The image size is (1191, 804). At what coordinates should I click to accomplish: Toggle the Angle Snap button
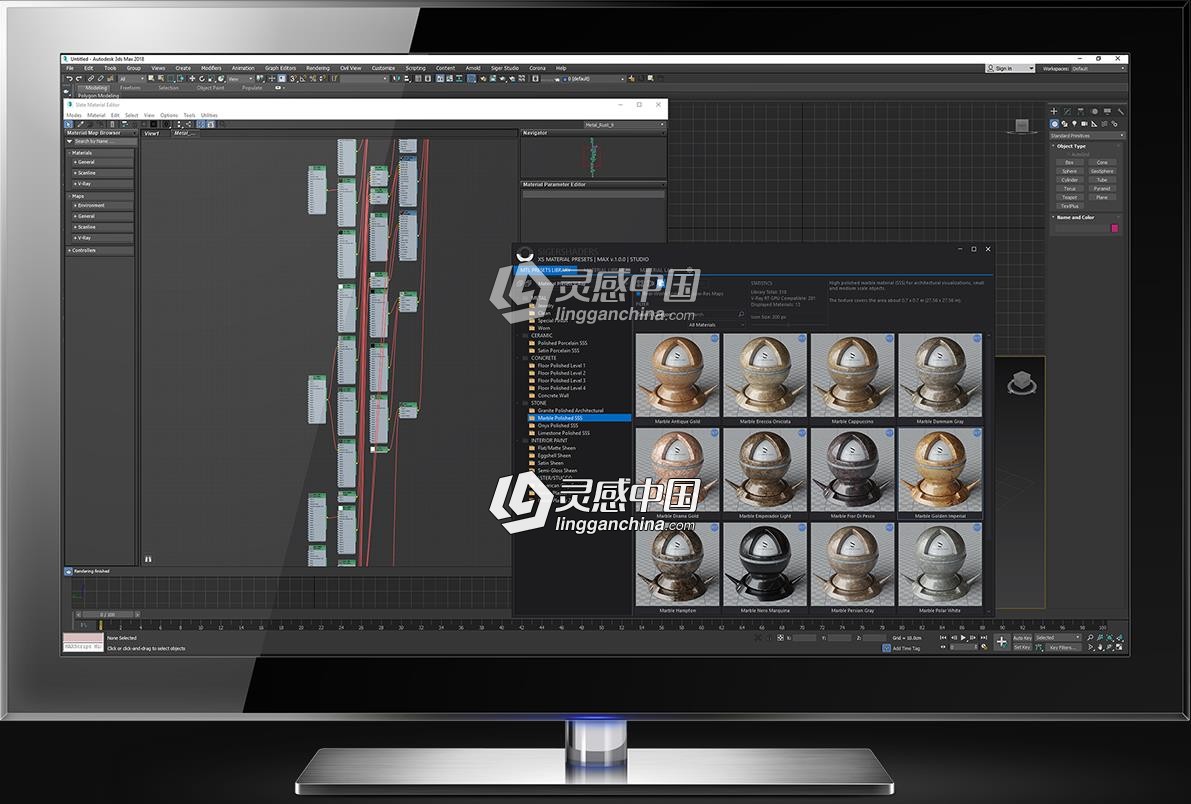click(302, 78)
